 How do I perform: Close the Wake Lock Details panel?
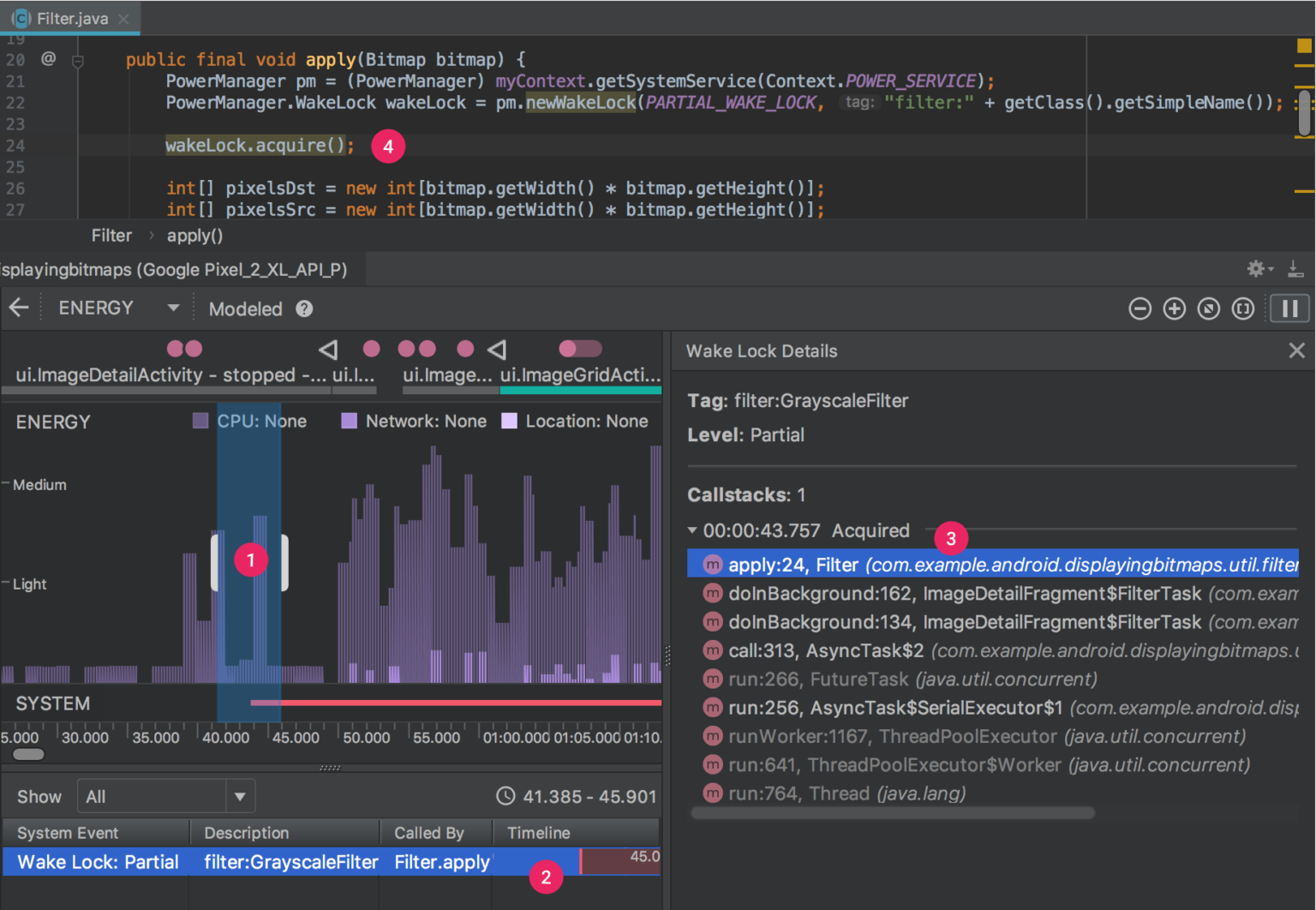click(1296, 350)
